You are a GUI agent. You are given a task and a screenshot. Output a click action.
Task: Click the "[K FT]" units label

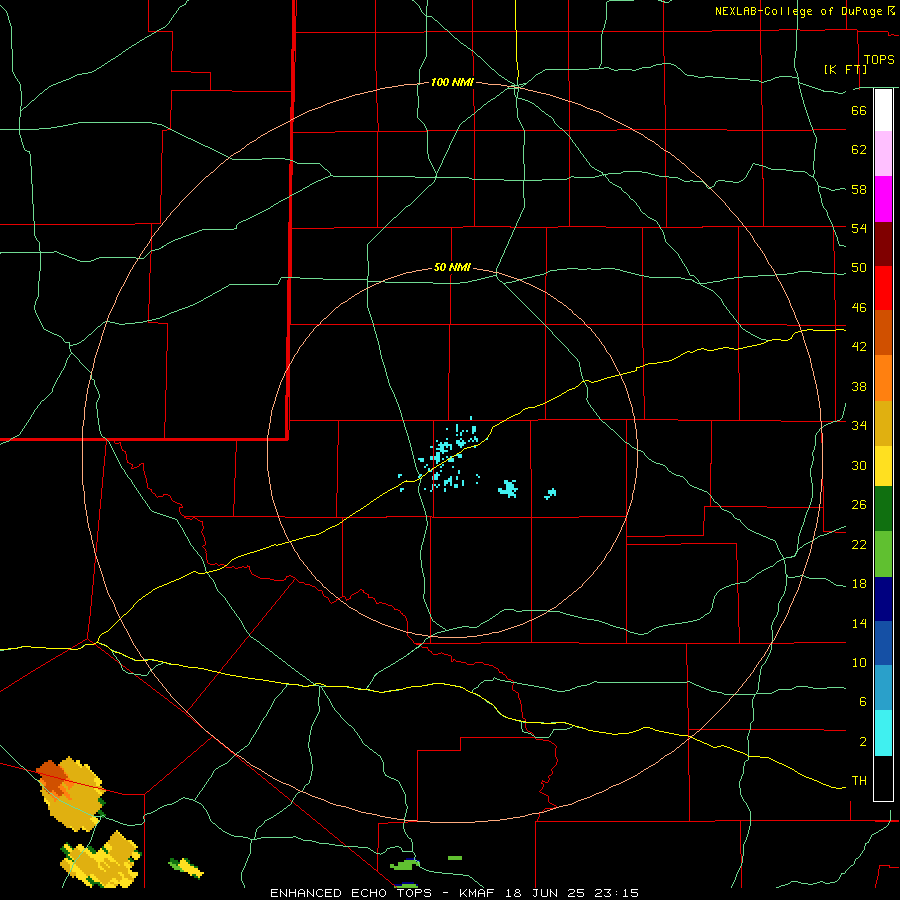(845, 69)
